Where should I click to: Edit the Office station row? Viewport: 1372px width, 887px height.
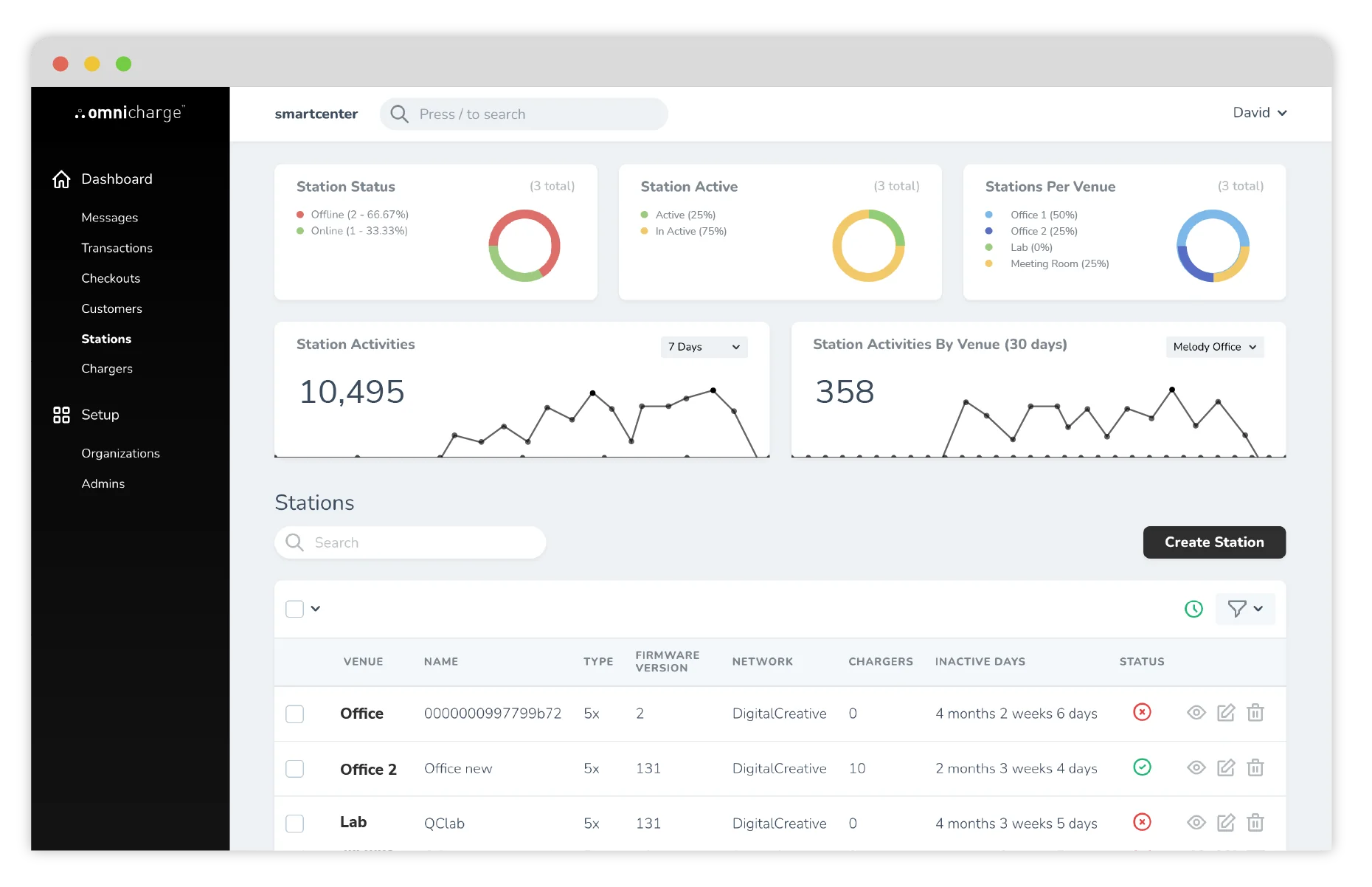point(1225,713)
